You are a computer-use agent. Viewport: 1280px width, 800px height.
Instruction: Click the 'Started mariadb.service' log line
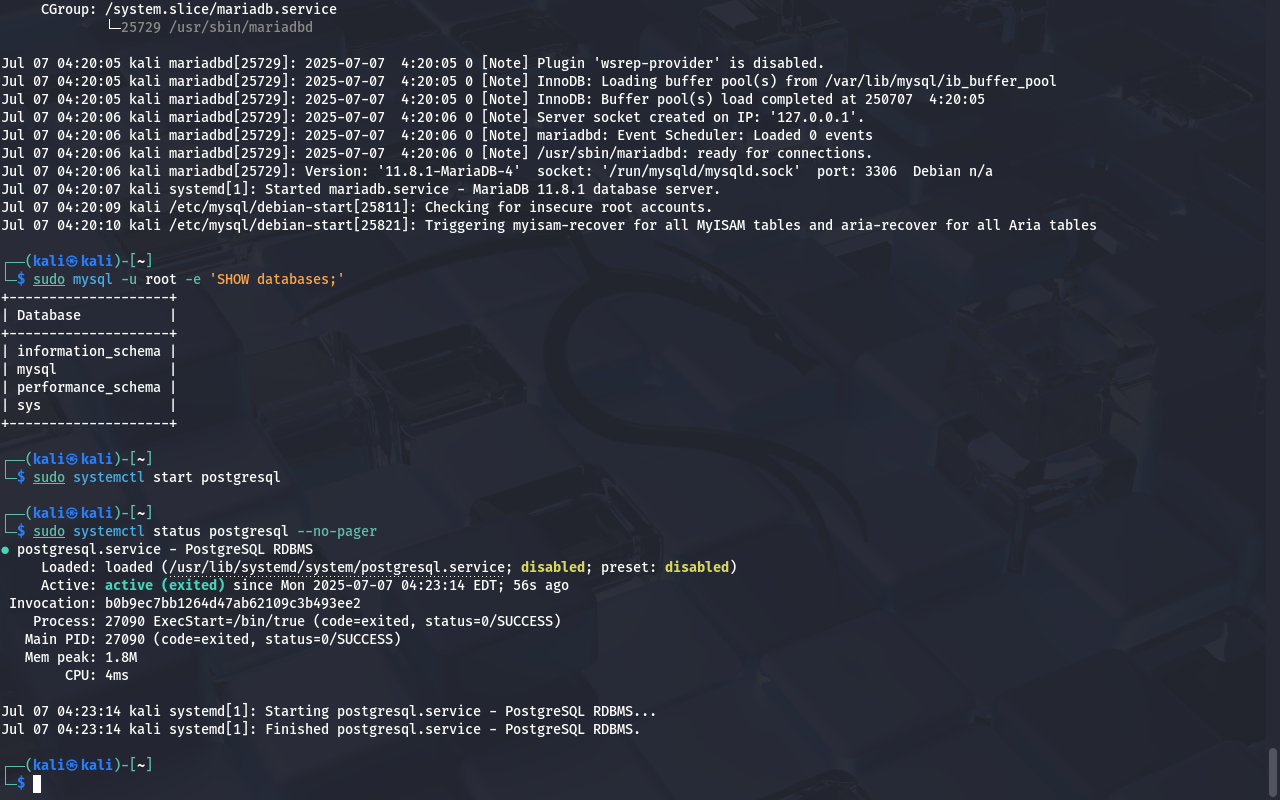coord(361,189)
